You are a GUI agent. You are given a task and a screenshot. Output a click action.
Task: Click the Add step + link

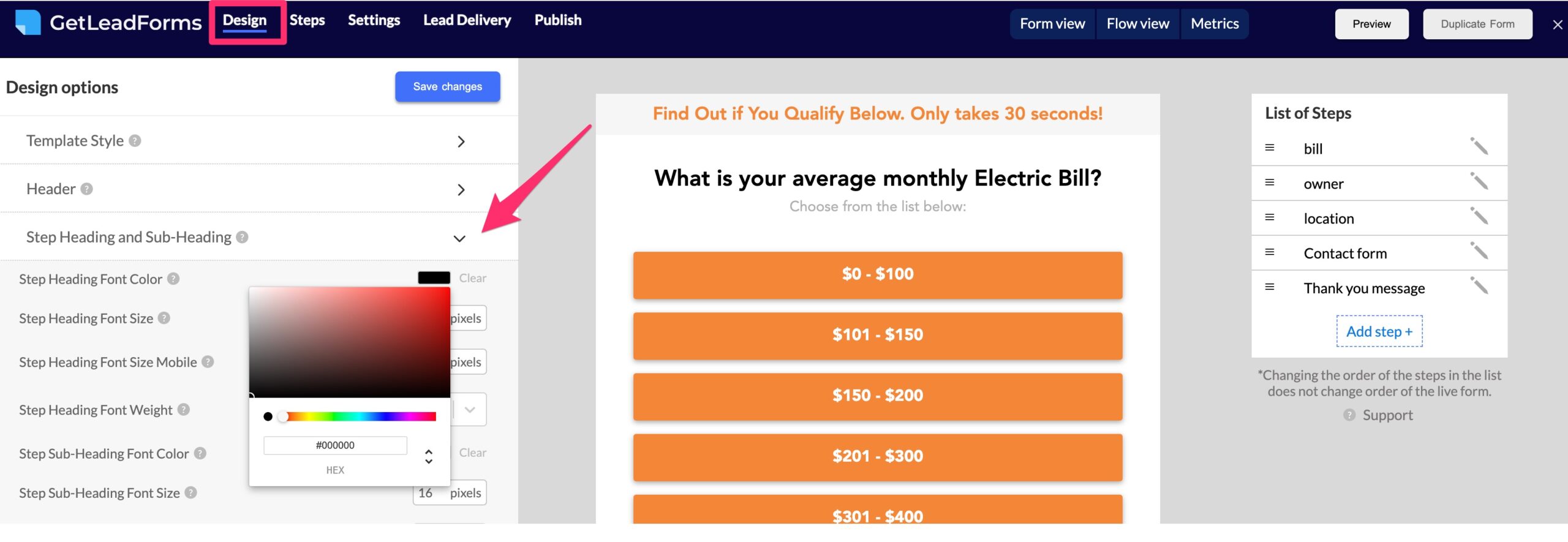[x=1379, y=331]
